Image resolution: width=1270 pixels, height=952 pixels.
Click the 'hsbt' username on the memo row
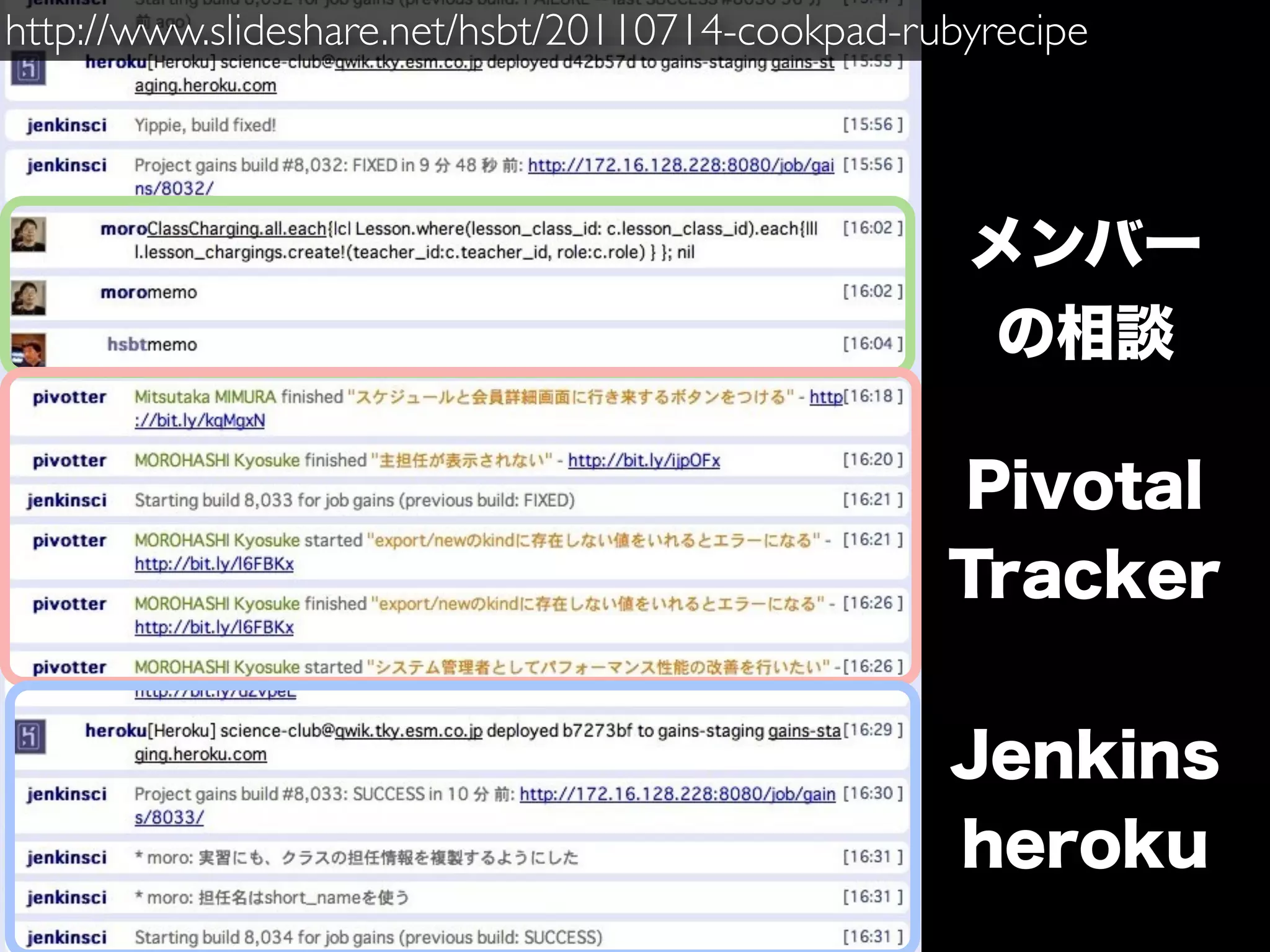tap(127, 345)
